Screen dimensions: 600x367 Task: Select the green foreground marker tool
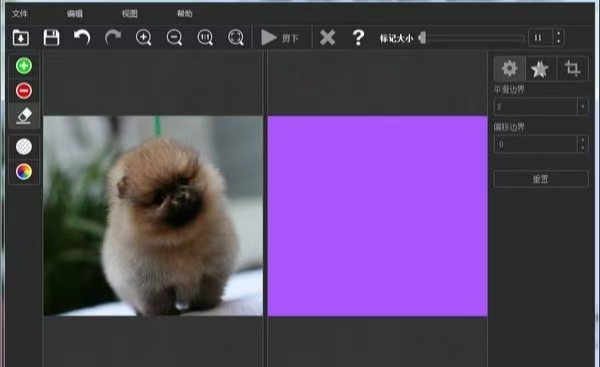24,66
